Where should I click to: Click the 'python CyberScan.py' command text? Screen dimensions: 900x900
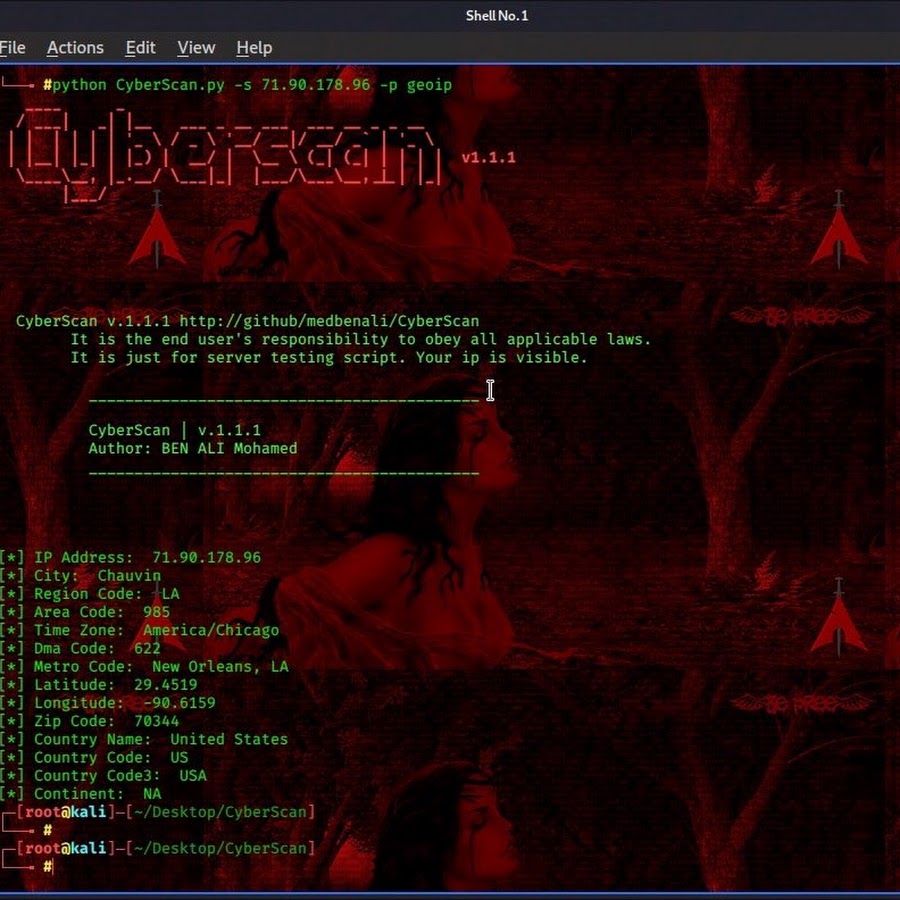[138, 85]
